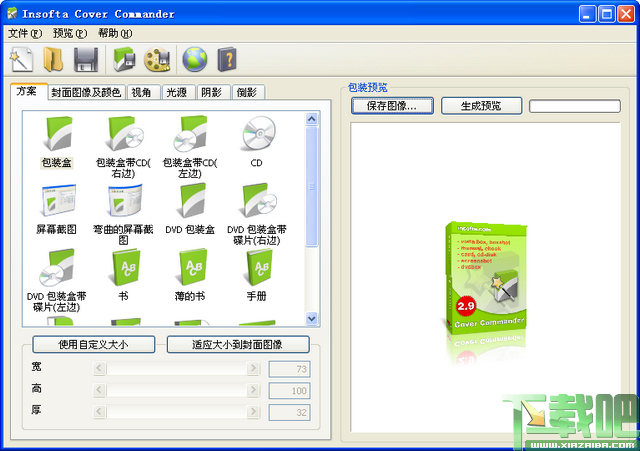Open a project with the folder icon
This screenshot has width=640, height=451.
(x=53, y=60)
